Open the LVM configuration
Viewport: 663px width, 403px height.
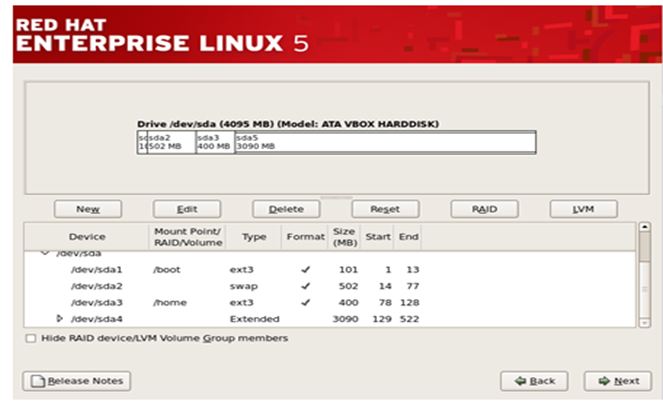(584, 209)
